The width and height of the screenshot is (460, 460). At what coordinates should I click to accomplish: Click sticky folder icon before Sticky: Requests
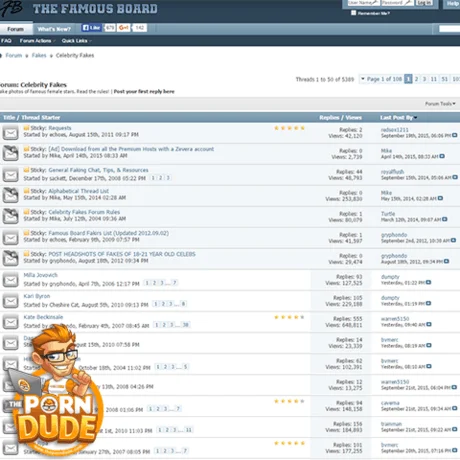(26, 128)
